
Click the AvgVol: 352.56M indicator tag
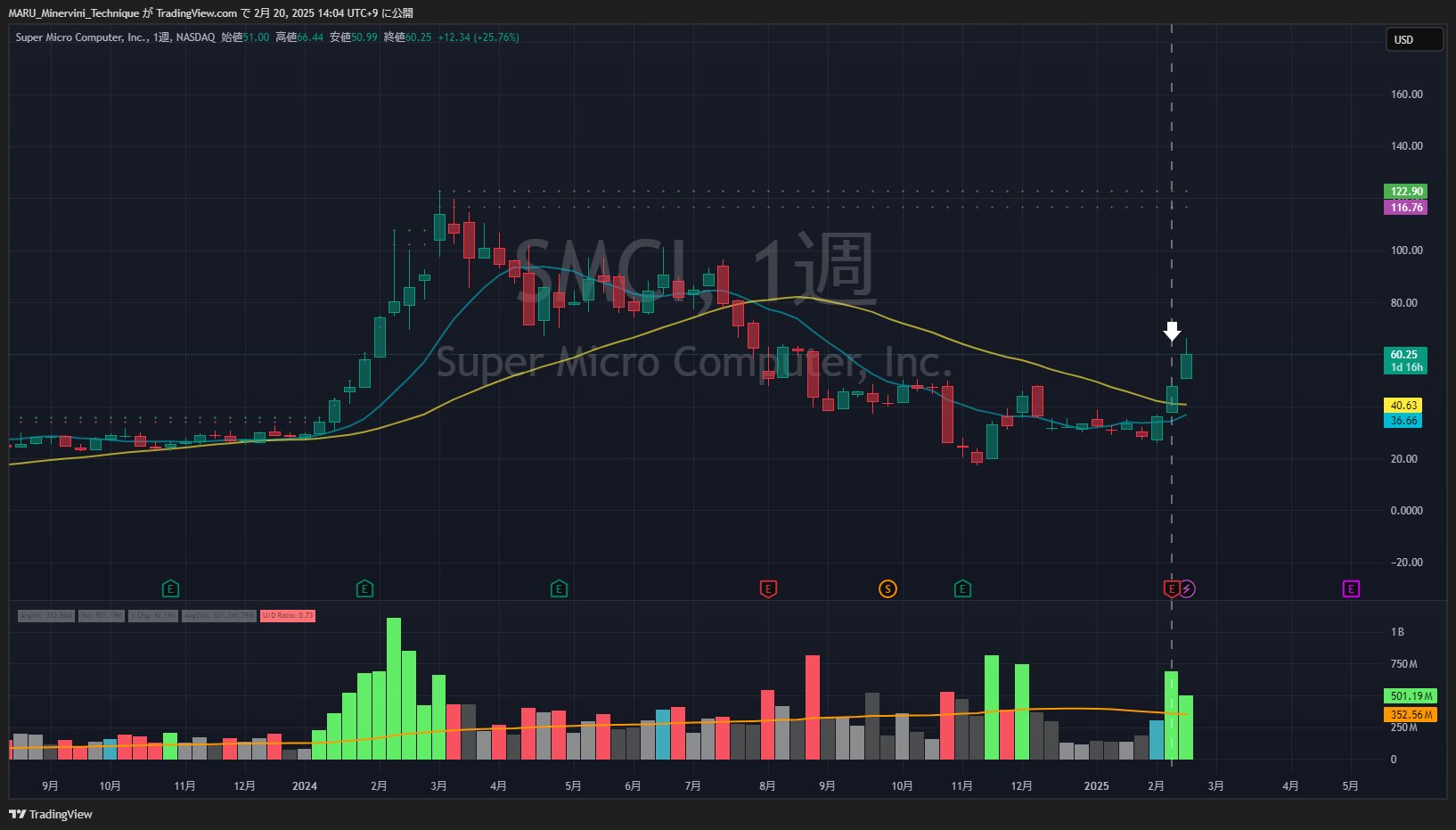click(x=46, y=615)
